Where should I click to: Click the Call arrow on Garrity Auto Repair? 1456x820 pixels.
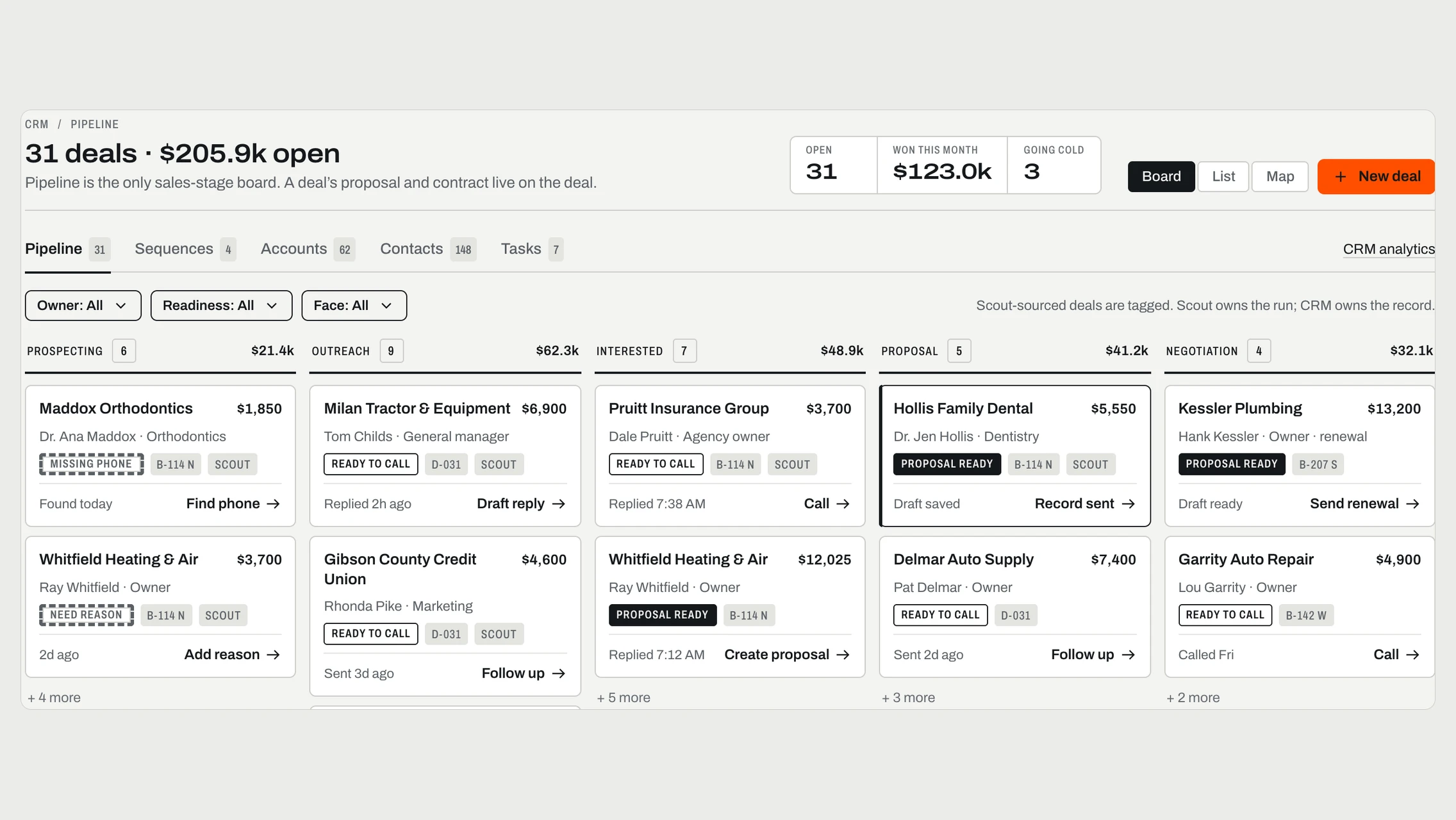[1412, 655]
